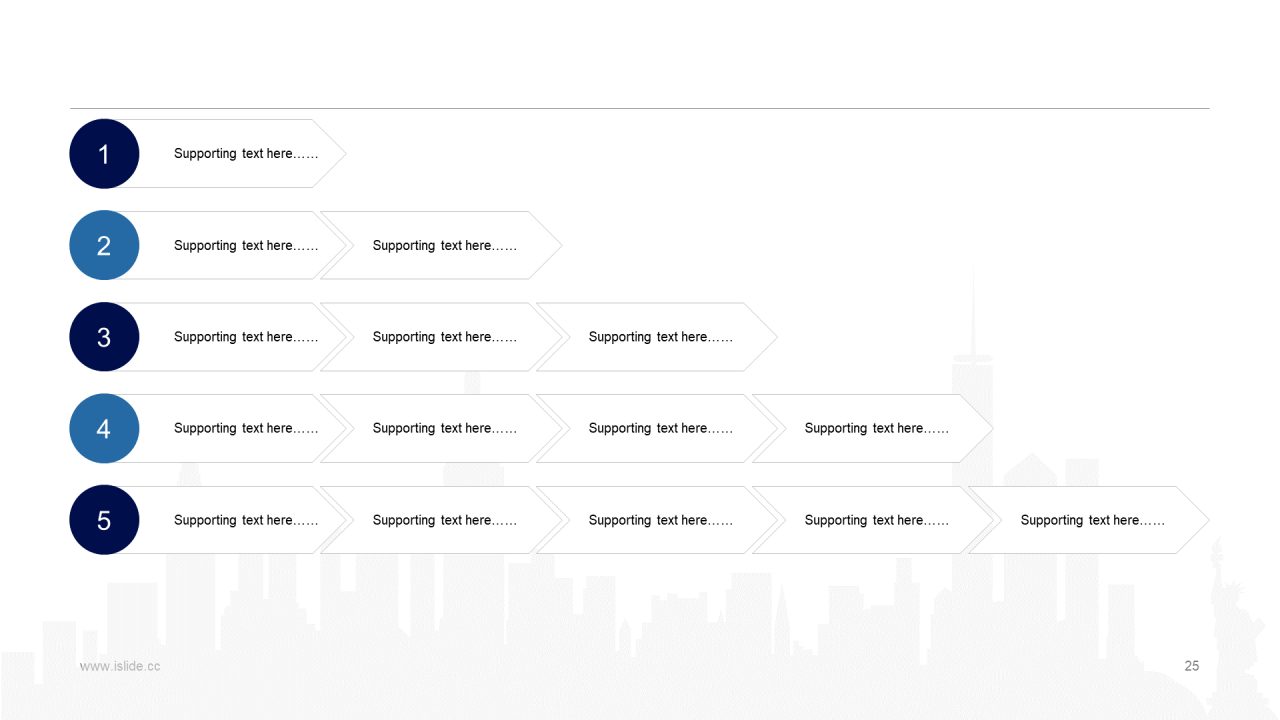Select the blue circle numbered 4
The height and width of the screenshot is (720, 1280).
tap(104, 429)
